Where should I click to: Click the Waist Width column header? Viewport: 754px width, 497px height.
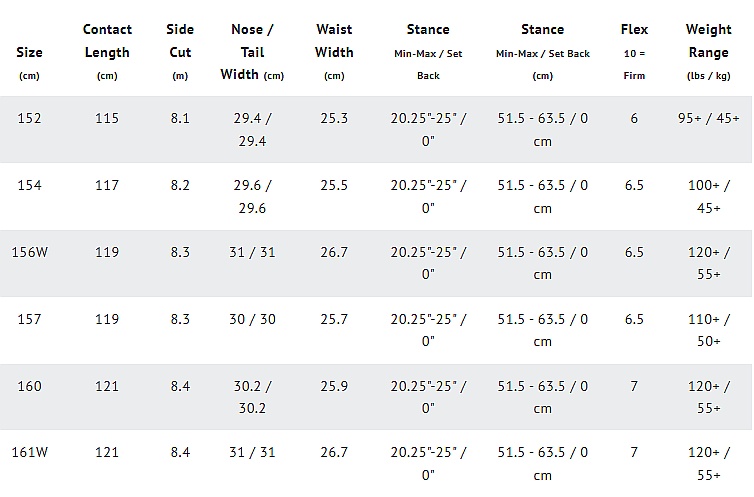[x=334, y=41]
